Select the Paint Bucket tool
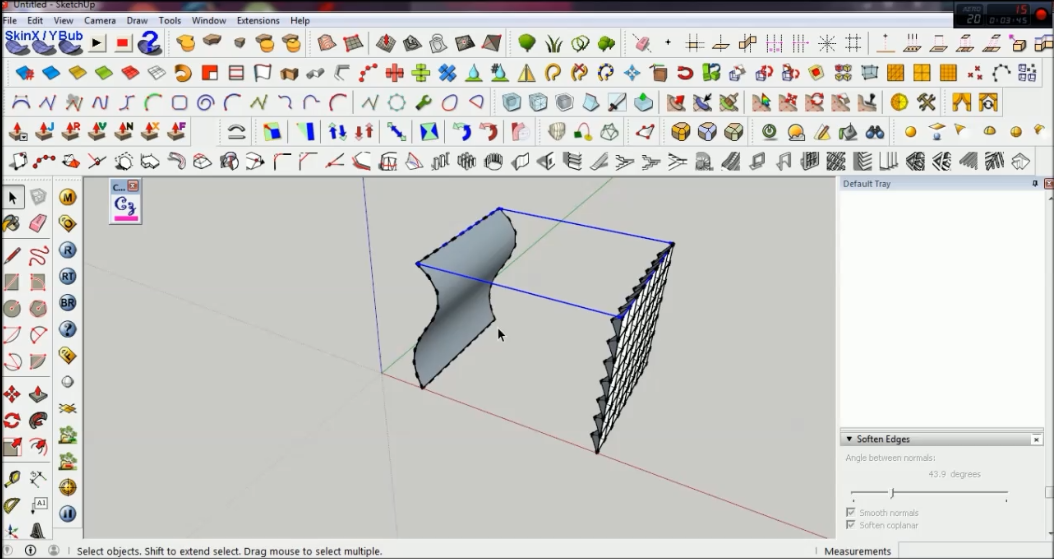Image resolution: width=1054 pixels, height=559 pixels. (x=12, y=223)
